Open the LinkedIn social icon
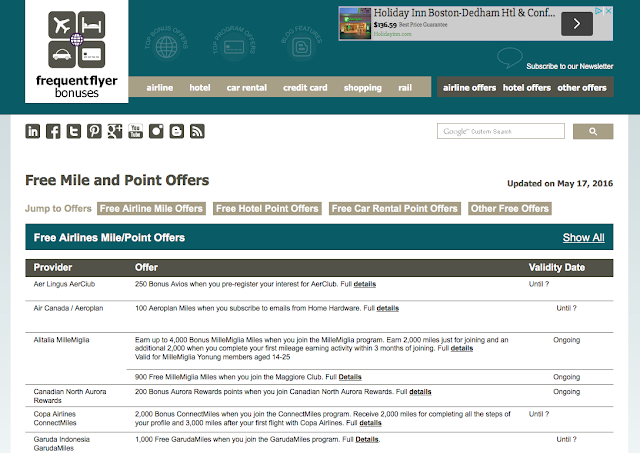The image size is (640, 453). (33, 131)
